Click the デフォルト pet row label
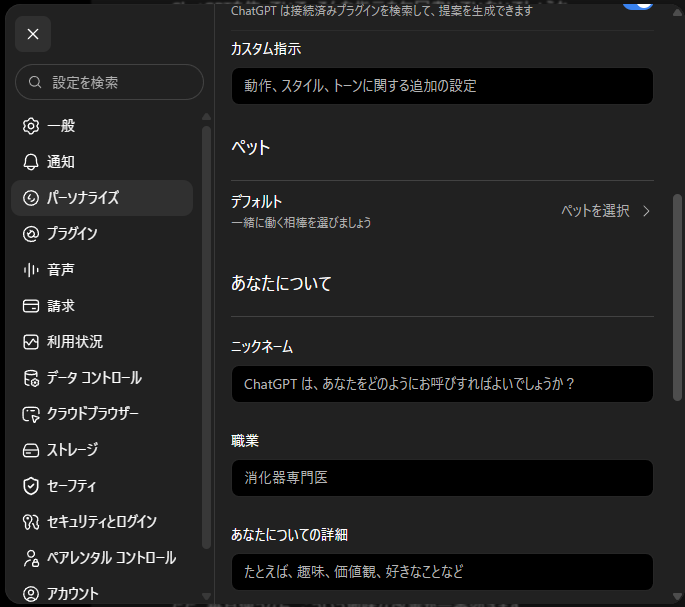 pyautogui.click(x=256, y=202)
